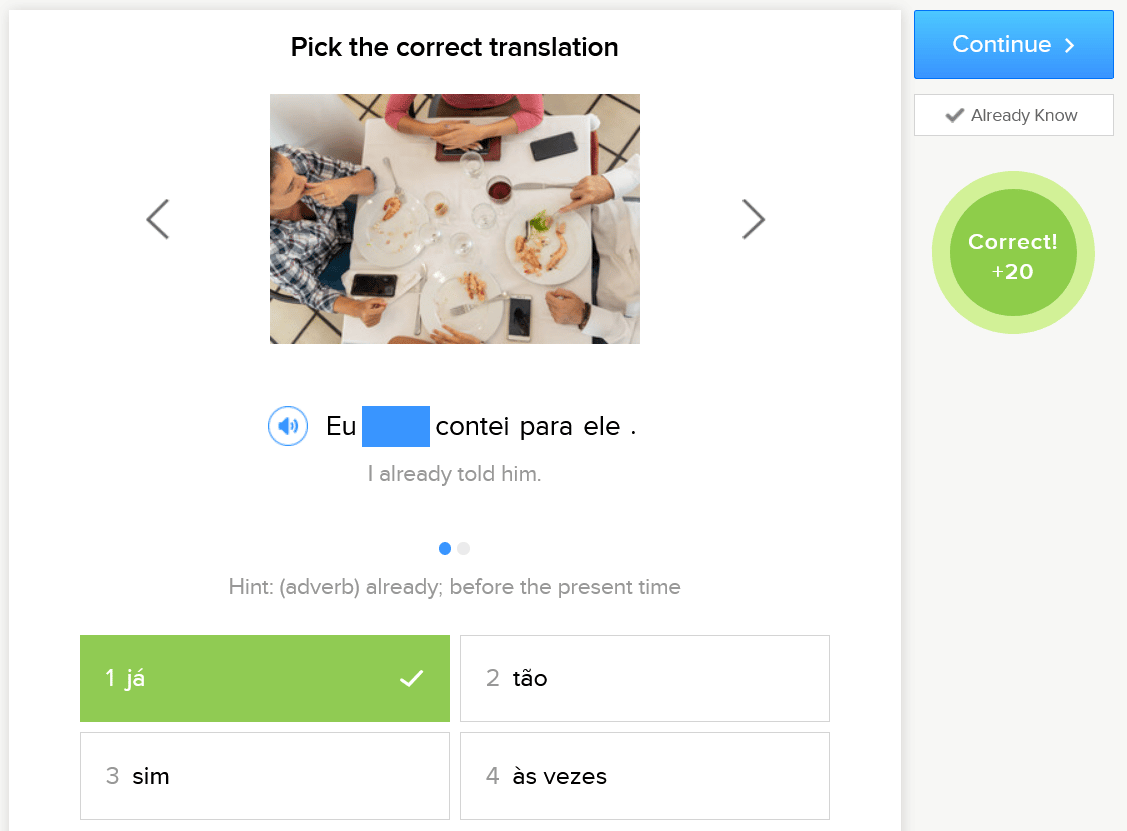The height and width of the screenshot is (831, 1127).
Task: Click the Continue button
Action: [1013, 45]
